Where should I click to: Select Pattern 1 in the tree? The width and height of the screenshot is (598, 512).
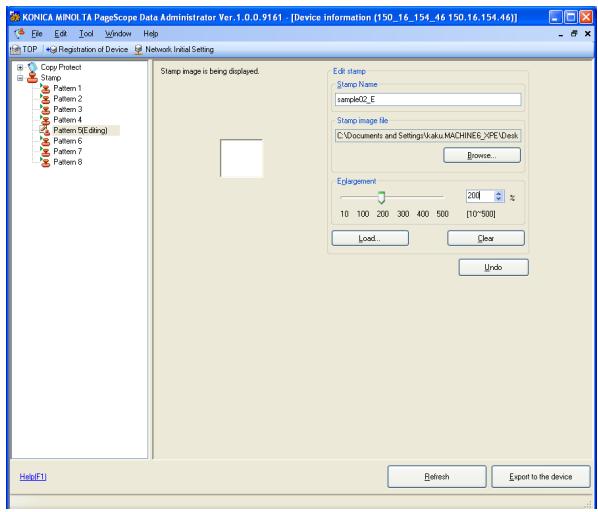point(67,88)
